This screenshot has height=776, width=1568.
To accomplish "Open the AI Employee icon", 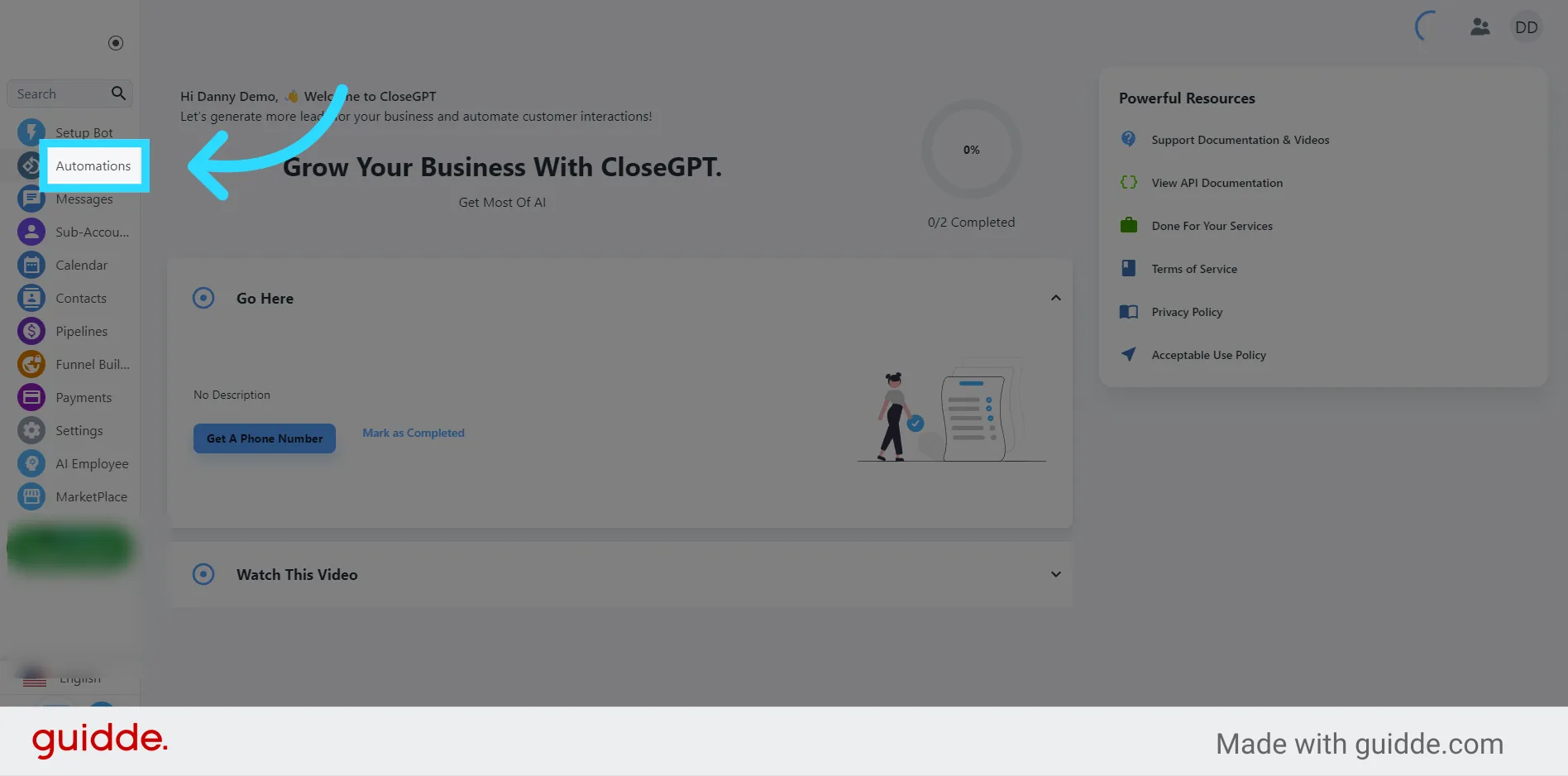I will coord(31,463).
